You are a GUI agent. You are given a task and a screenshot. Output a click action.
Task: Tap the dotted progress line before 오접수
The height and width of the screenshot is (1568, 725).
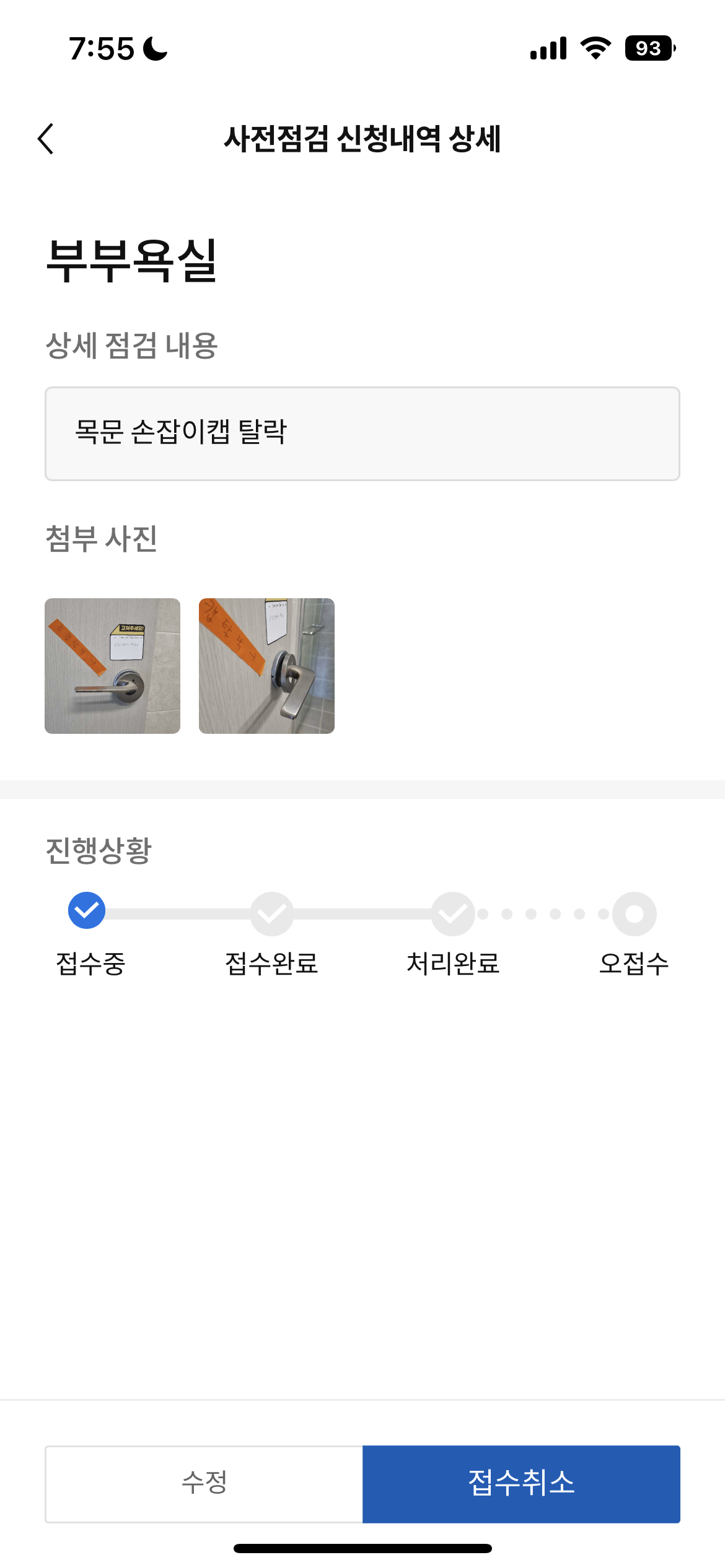point(543,914)
